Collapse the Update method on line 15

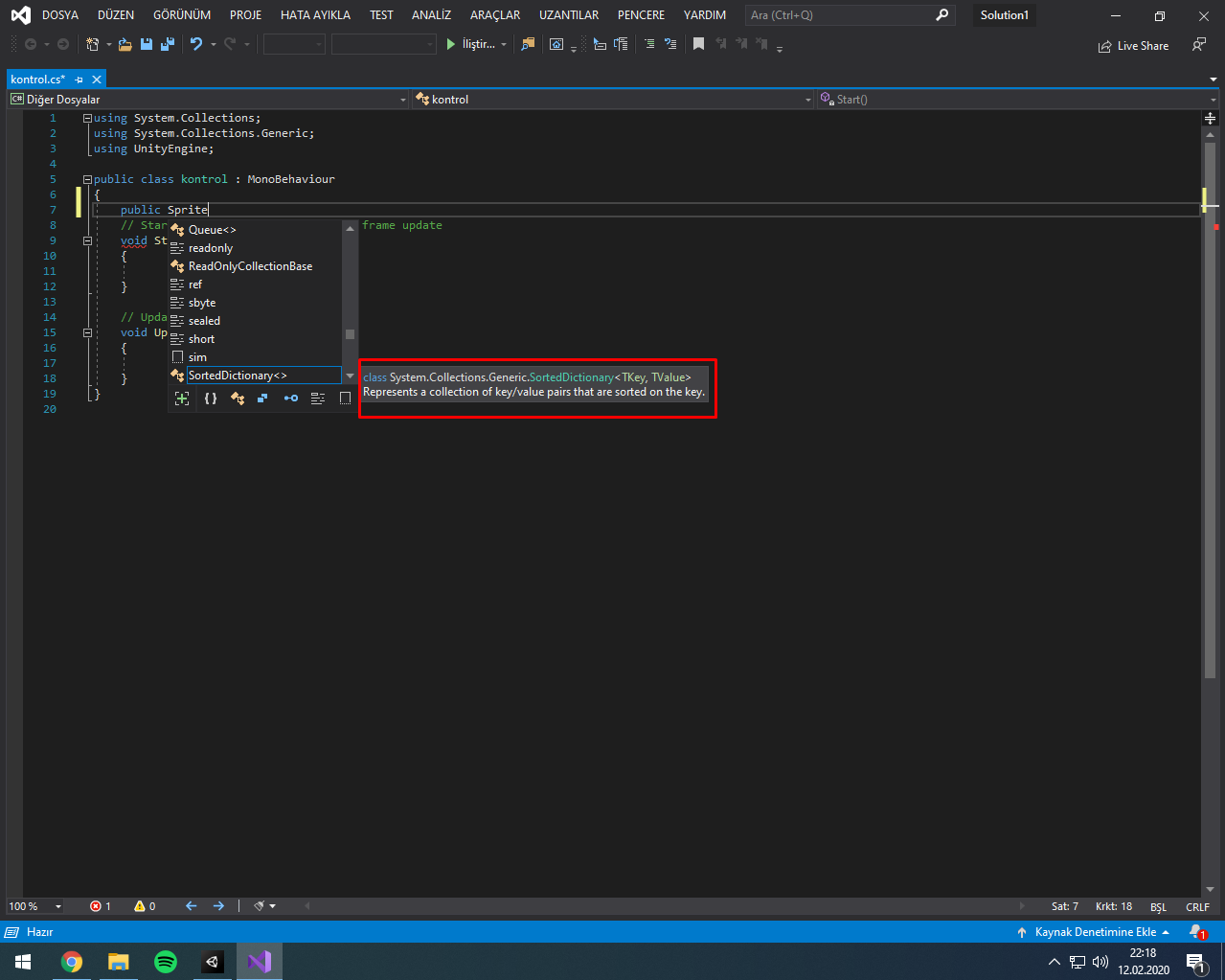pos(87,332)
